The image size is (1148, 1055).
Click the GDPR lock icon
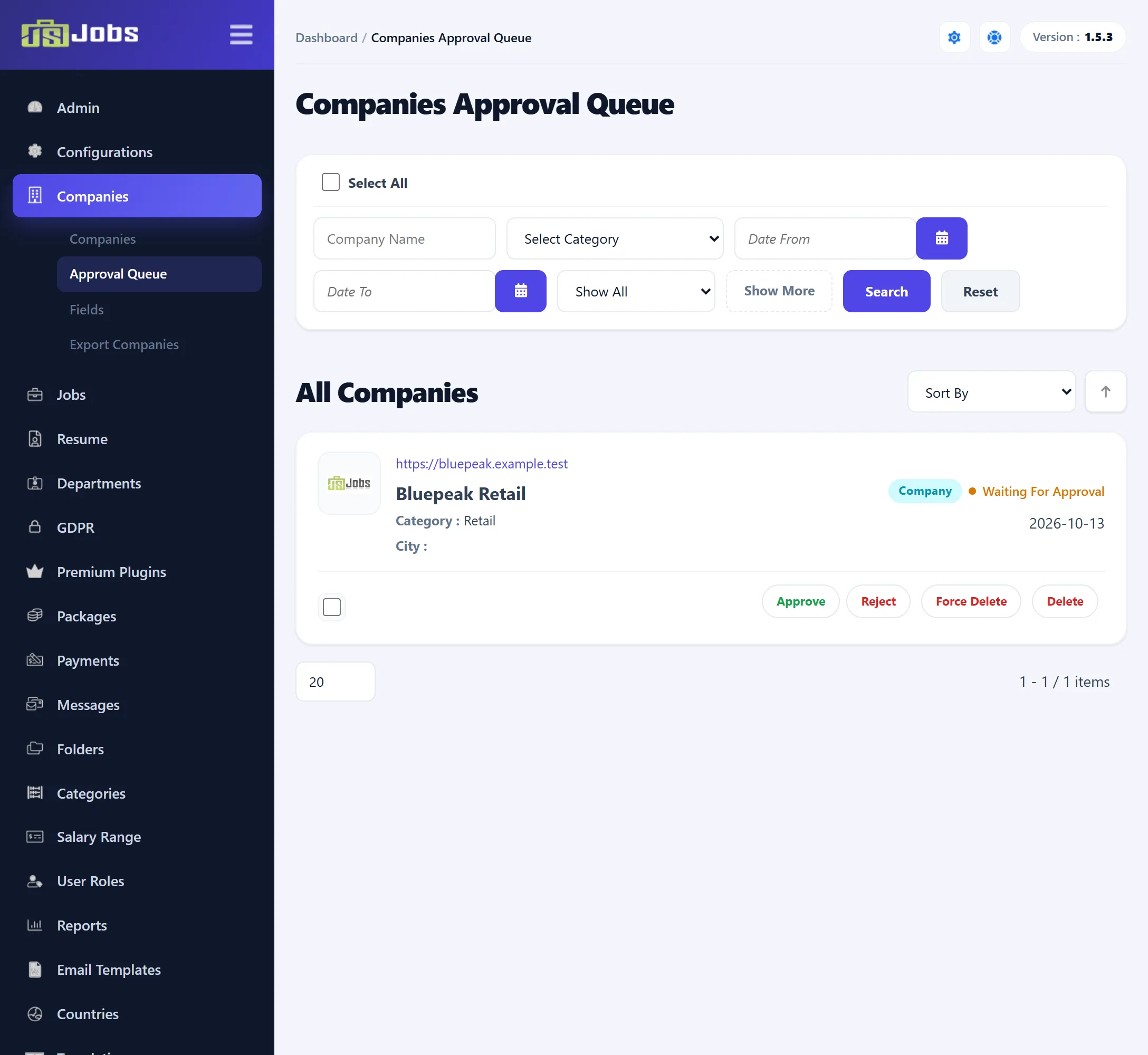point(35,527)
